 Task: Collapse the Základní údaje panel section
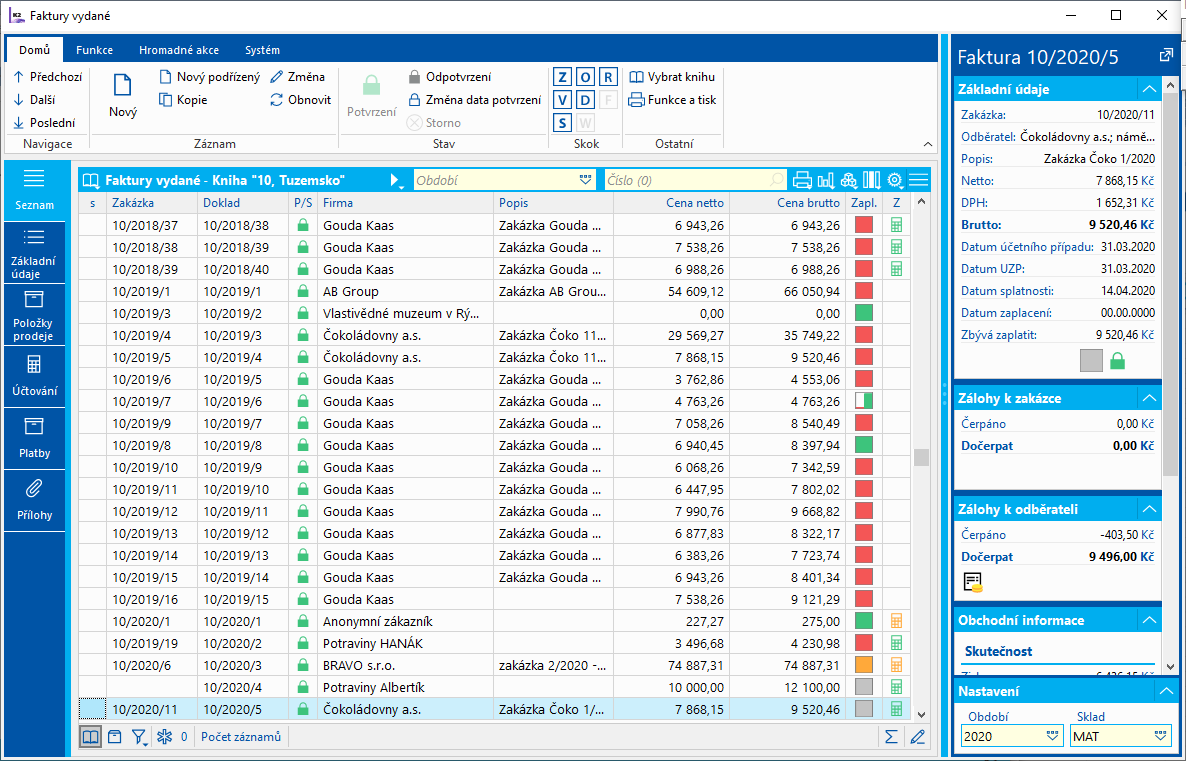[x=1149, y=89]
